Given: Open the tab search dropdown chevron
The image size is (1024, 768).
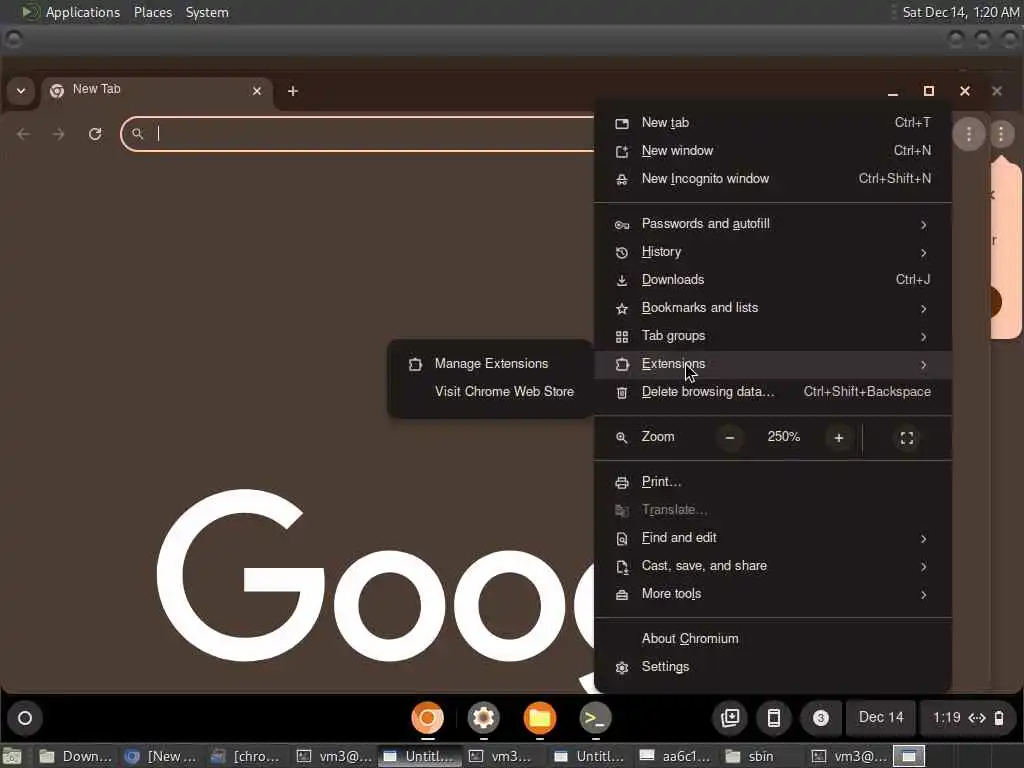Looking at the screenshot, I should click(x=21, y=91).
